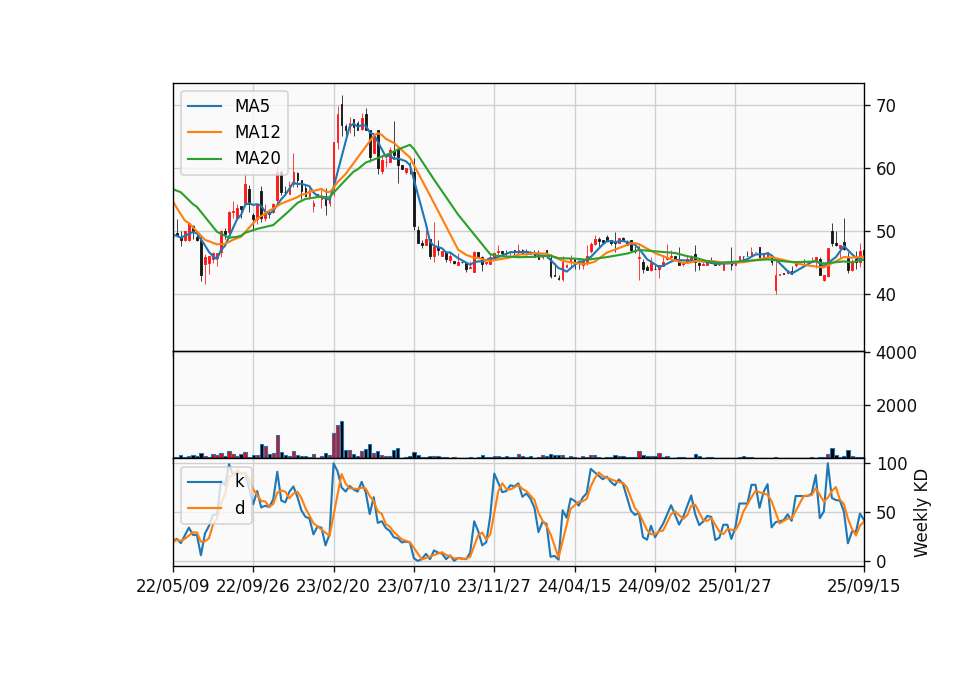
Task: Click the date label 25/01/27
Action: tap(735, 586)
